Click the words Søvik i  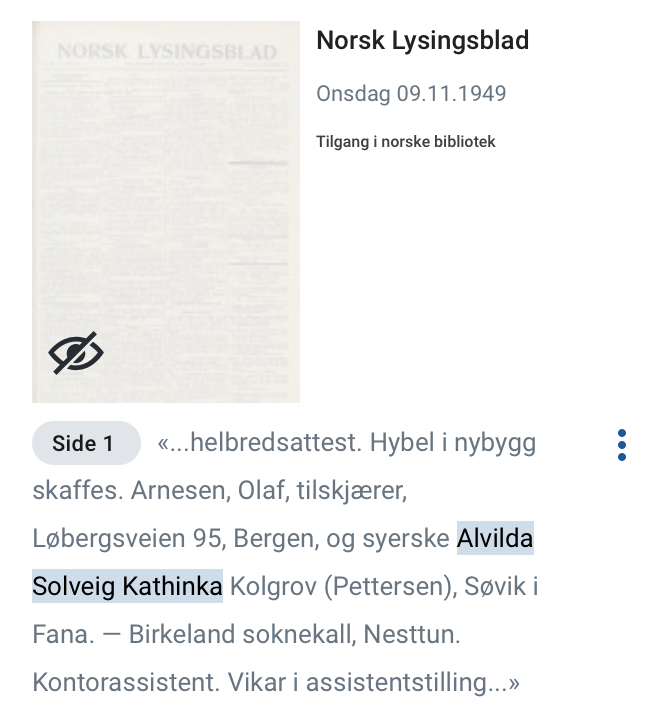tap(501, 586)
